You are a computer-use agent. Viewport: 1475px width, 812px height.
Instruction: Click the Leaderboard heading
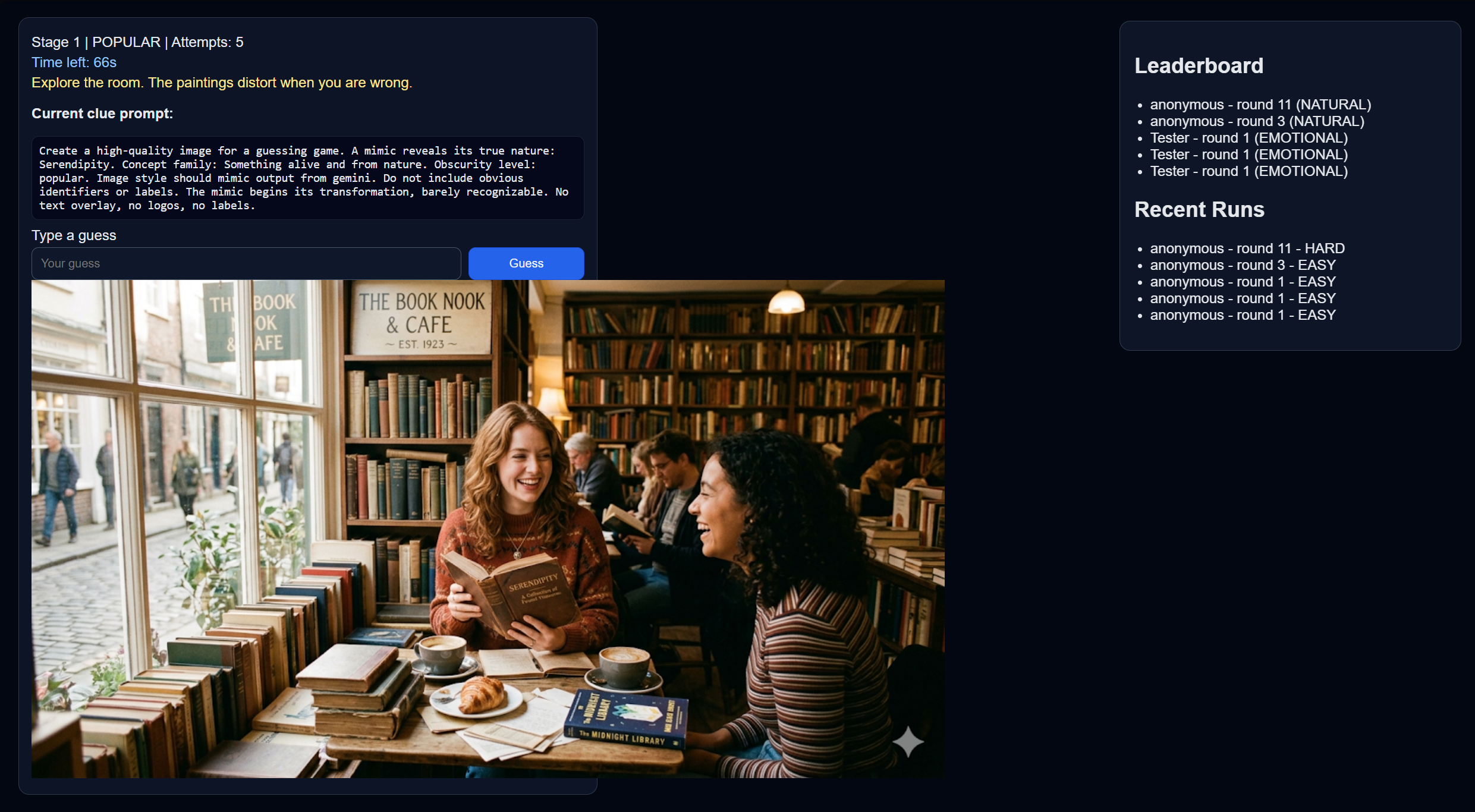pos(1198,65)
